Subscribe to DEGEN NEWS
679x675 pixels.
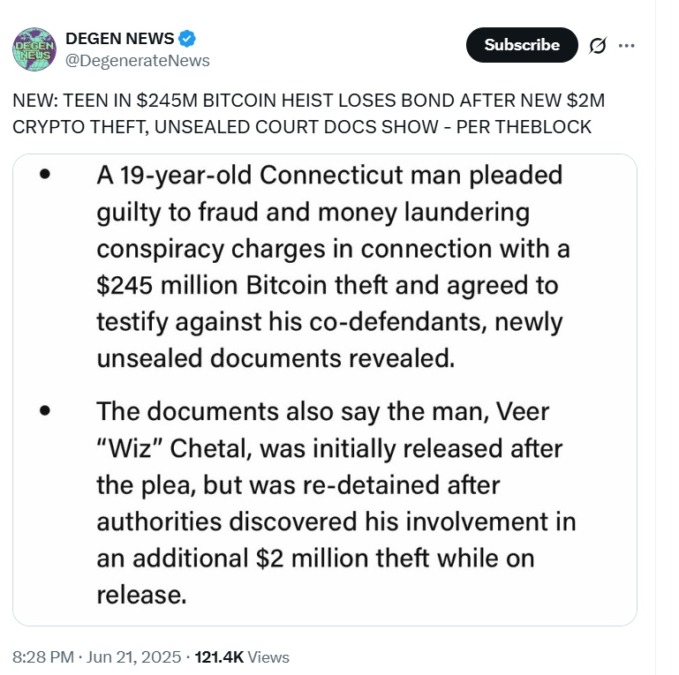pos(522,45)
